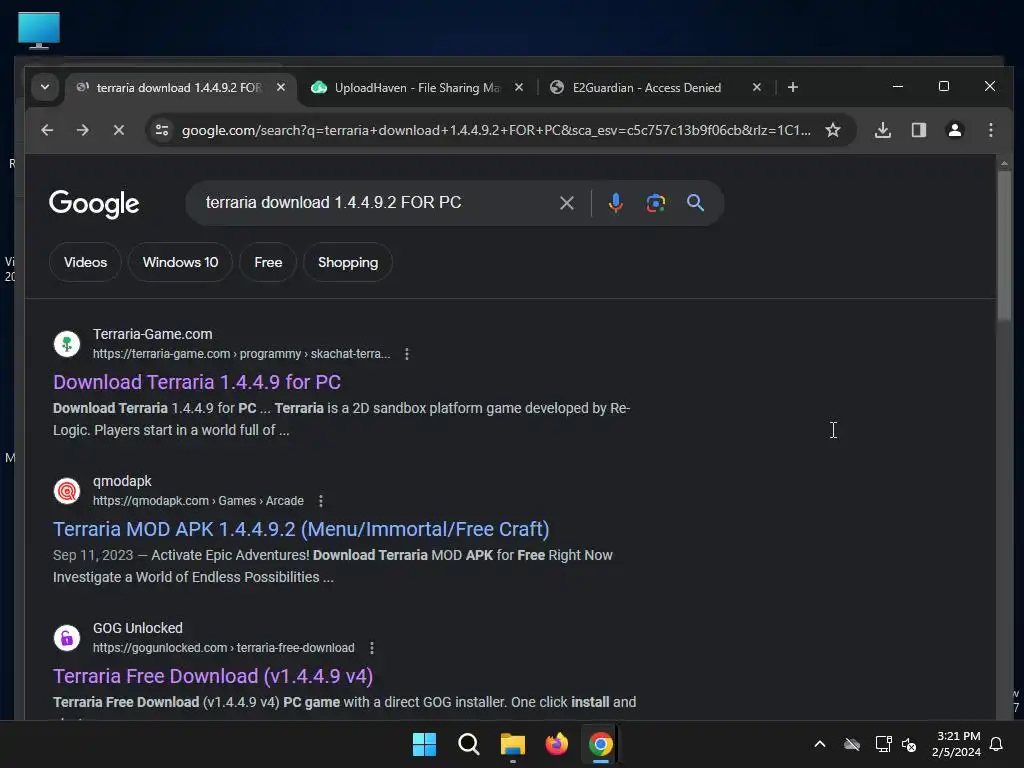
Task: Open a new Chrome tab
Action: 793,87
